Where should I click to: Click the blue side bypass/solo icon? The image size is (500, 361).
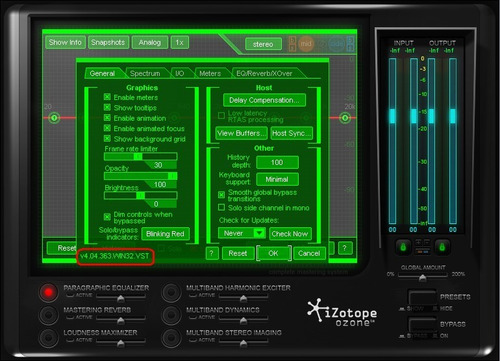[350, 44]
